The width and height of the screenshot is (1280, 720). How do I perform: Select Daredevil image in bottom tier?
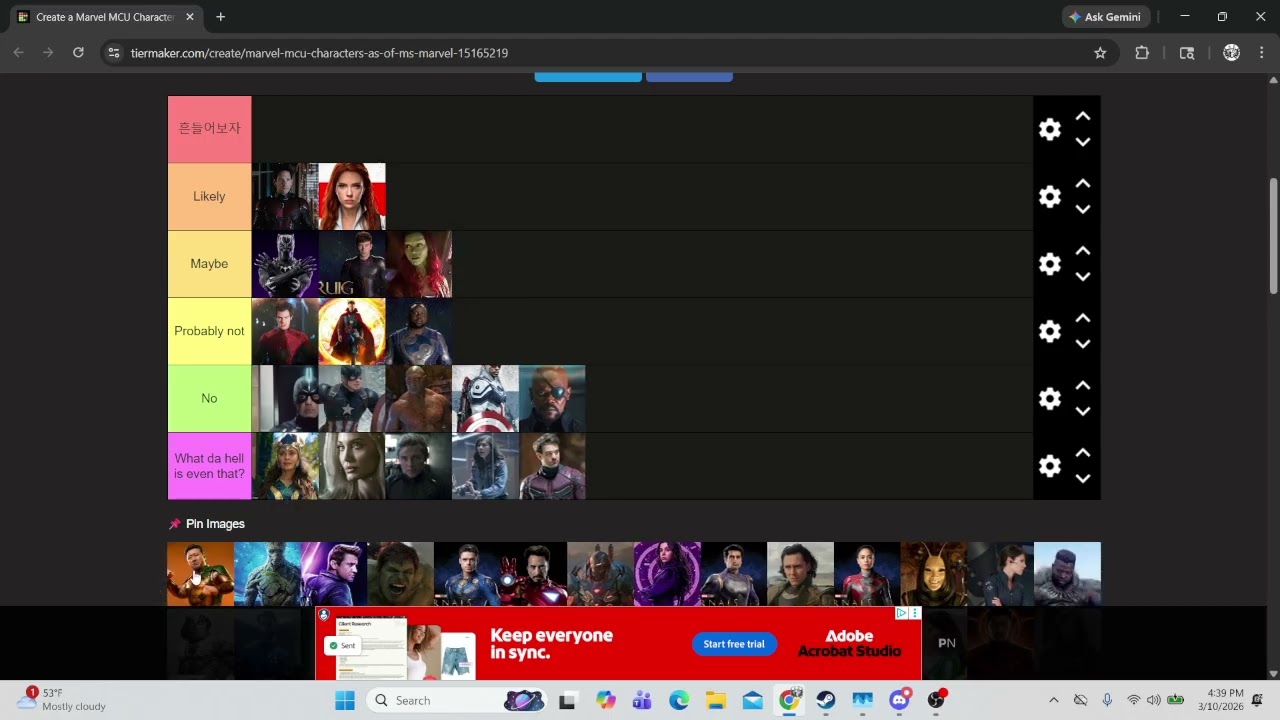coord(552,466)
